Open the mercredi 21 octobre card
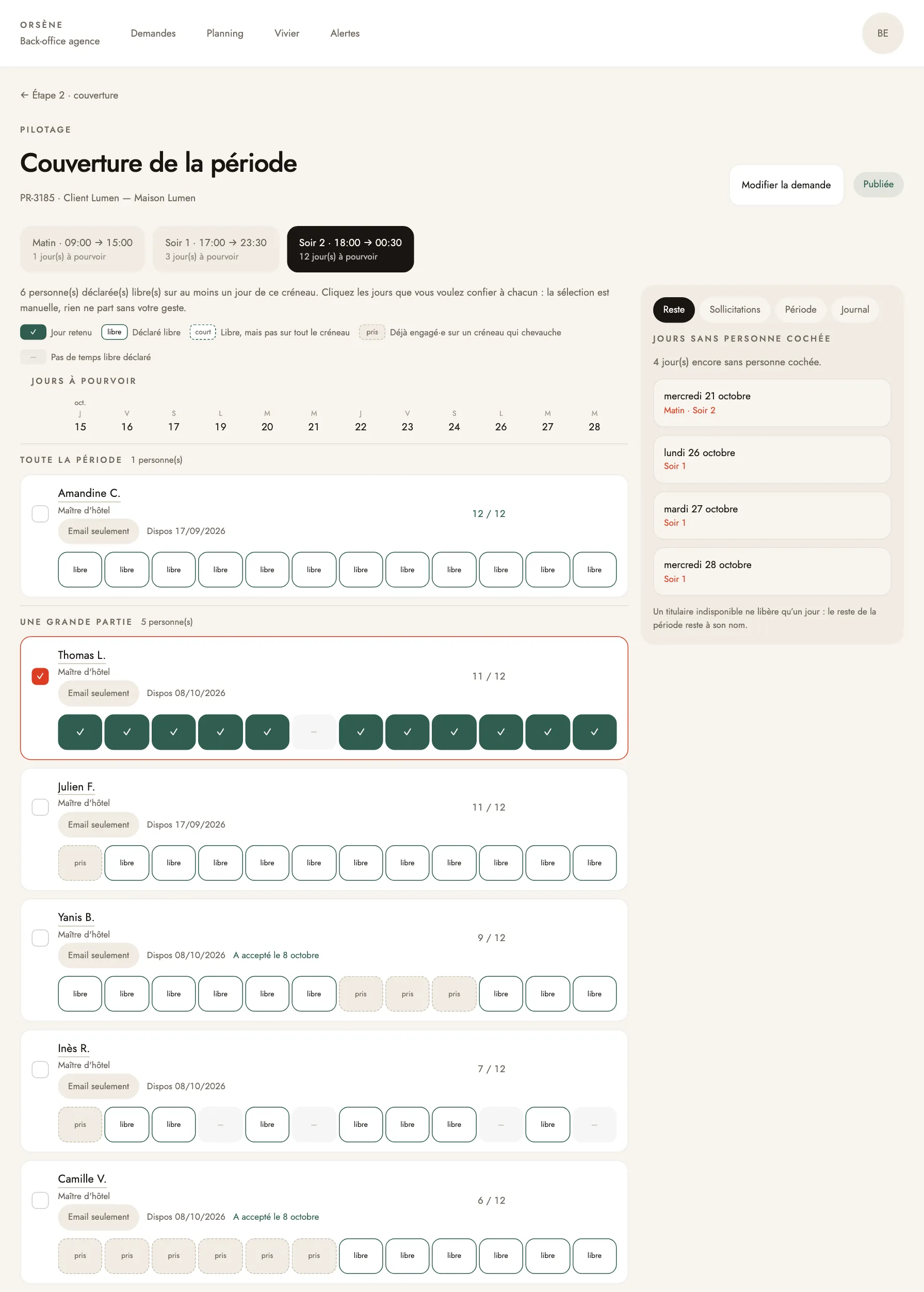This screenshot has width=924, height=1292. (771, 403)
